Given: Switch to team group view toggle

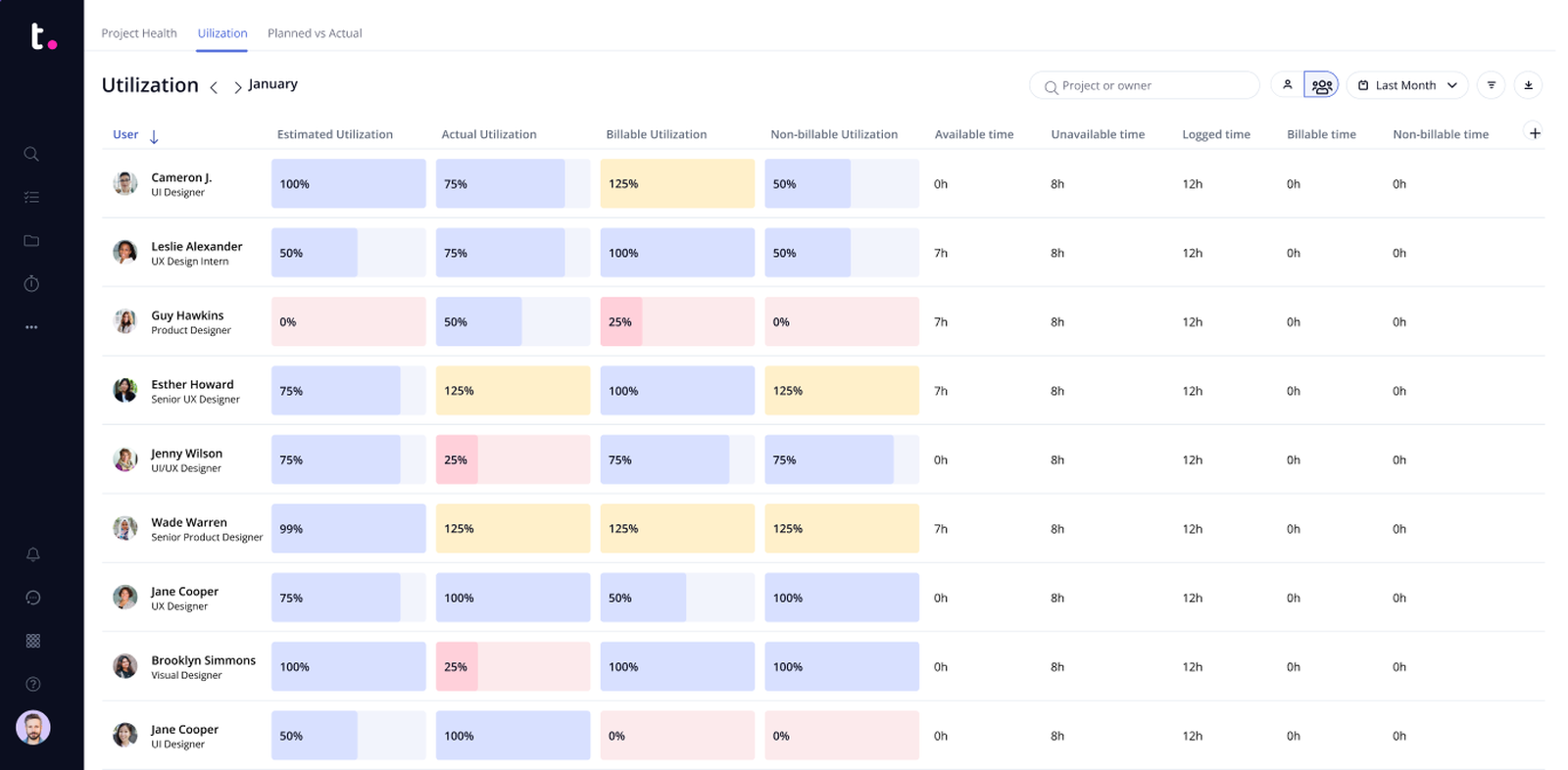Looking at the screenshot, I should click(x=1321, y=85).
